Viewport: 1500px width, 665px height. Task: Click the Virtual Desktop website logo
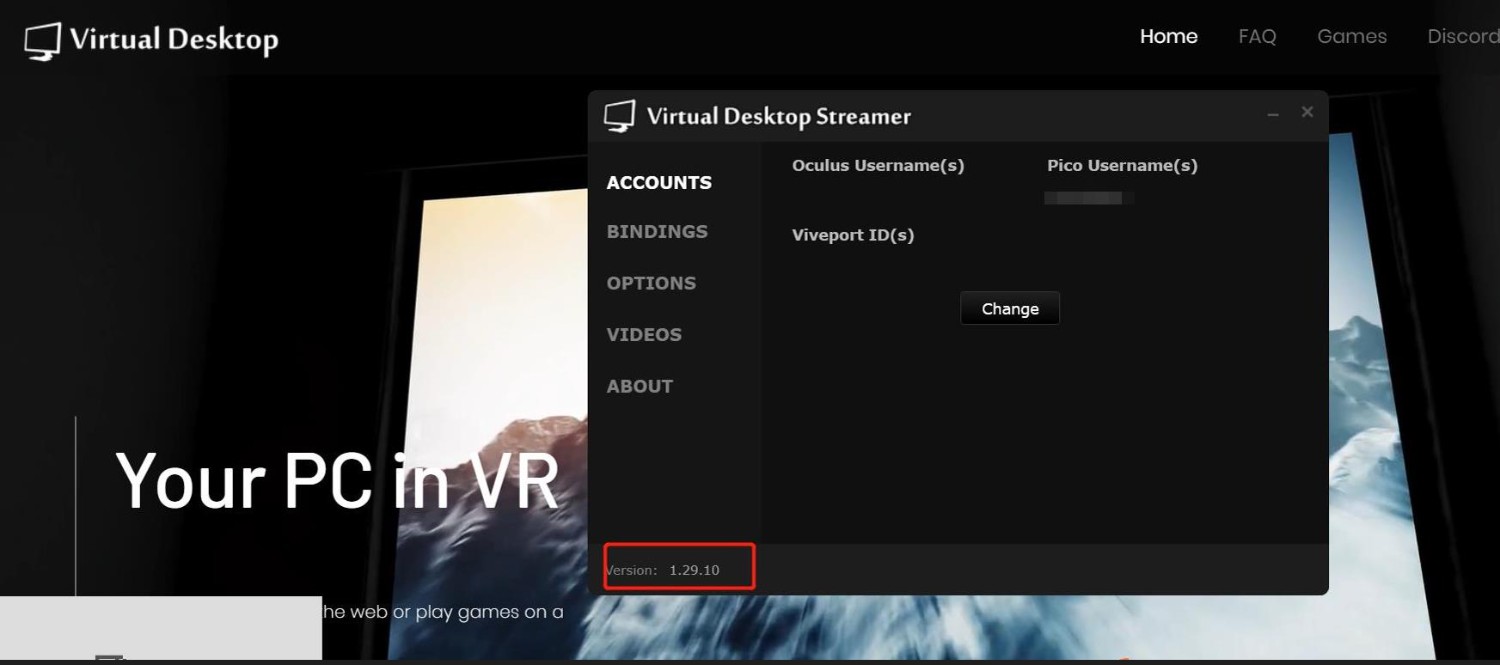(x=152, y=40)
